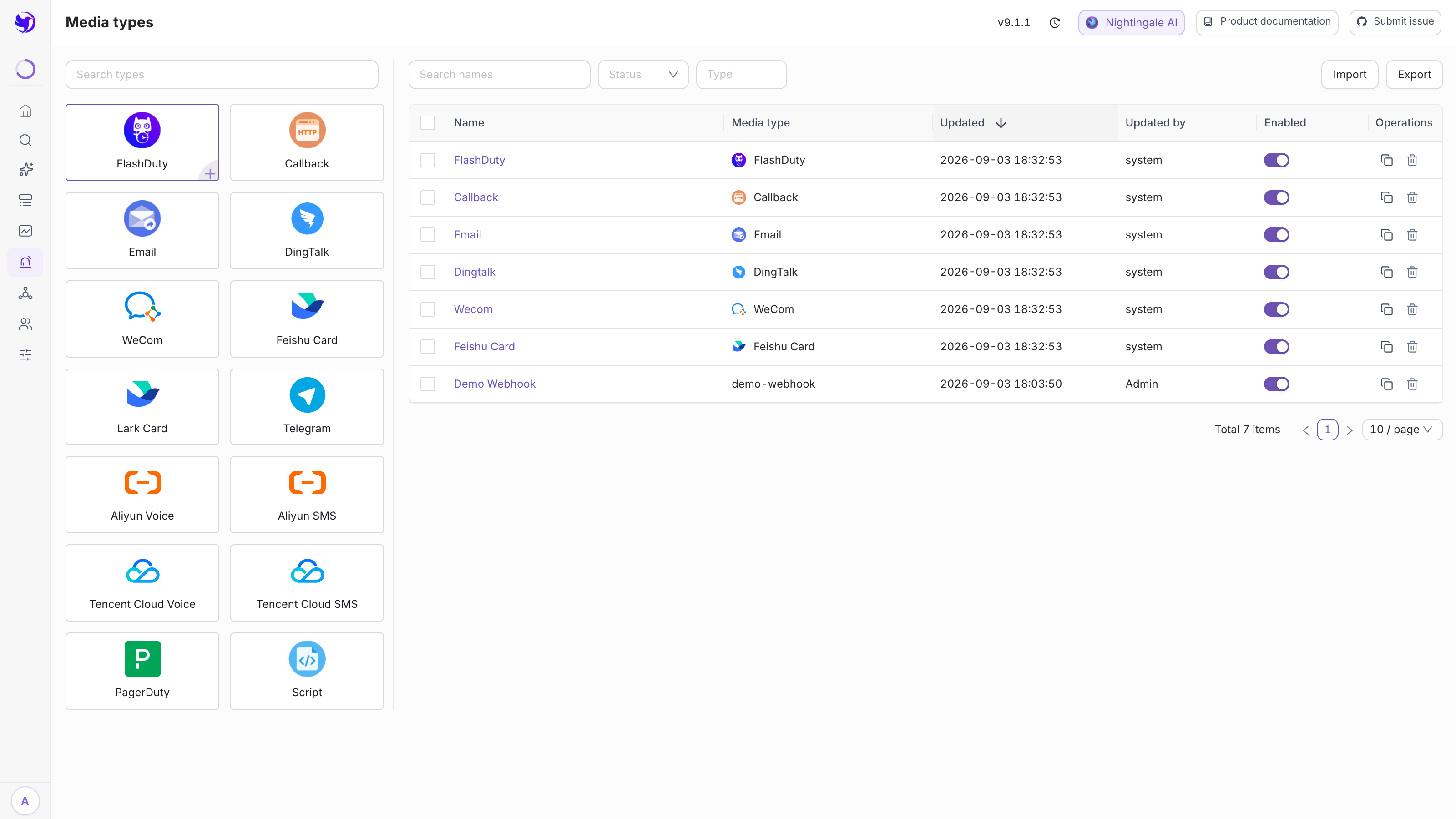Screen dimensions: 1456x819
Task: Go to next page arrow in pagination
Action: pyautogui.click(x=1350, y=430)
